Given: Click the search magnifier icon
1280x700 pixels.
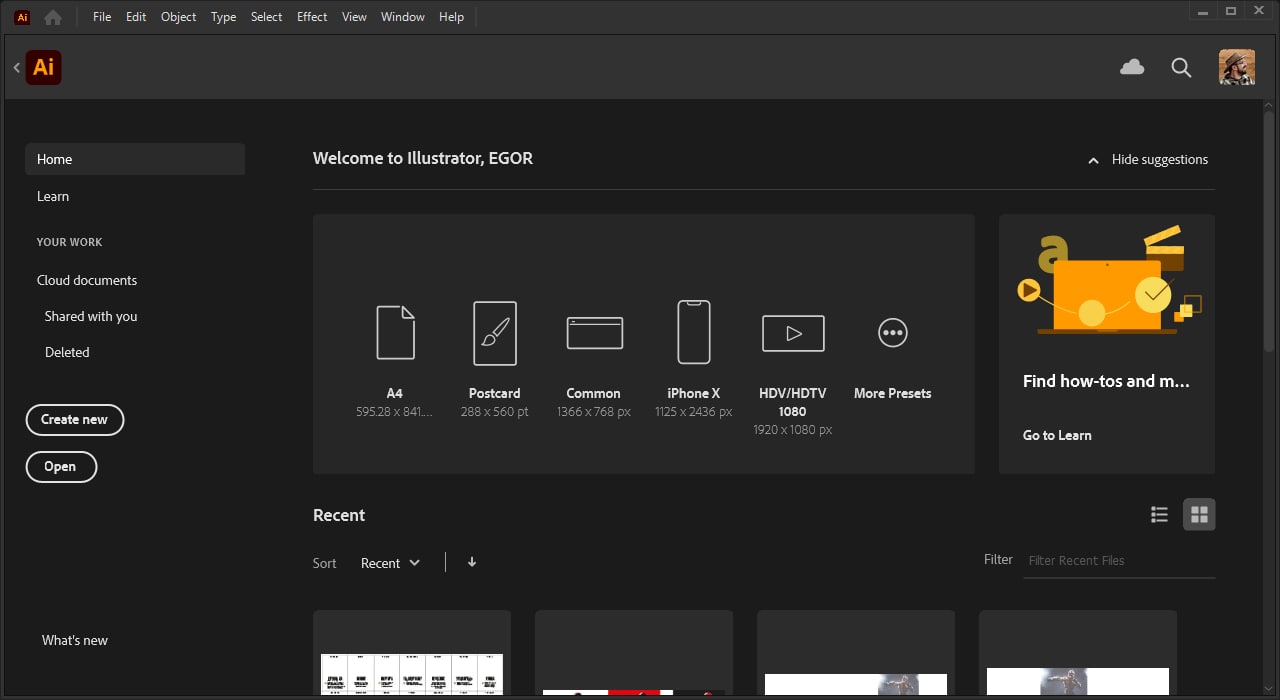Looking at the screenshot, I should [x=1181, y=67].
